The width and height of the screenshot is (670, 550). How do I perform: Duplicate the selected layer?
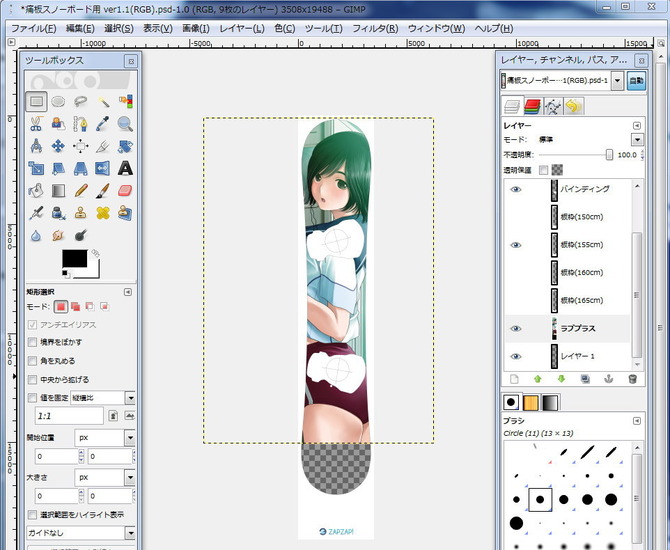(x=585, y=379)
